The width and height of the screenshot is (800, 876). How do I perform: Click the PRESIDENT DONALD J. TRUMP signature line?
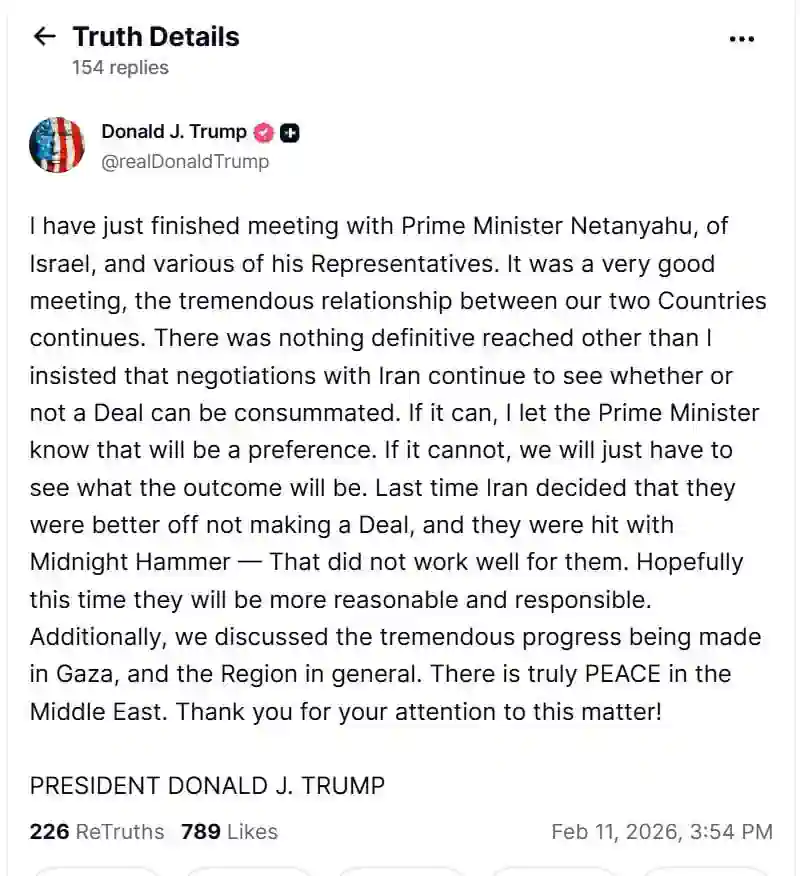(x=207, y=785)
